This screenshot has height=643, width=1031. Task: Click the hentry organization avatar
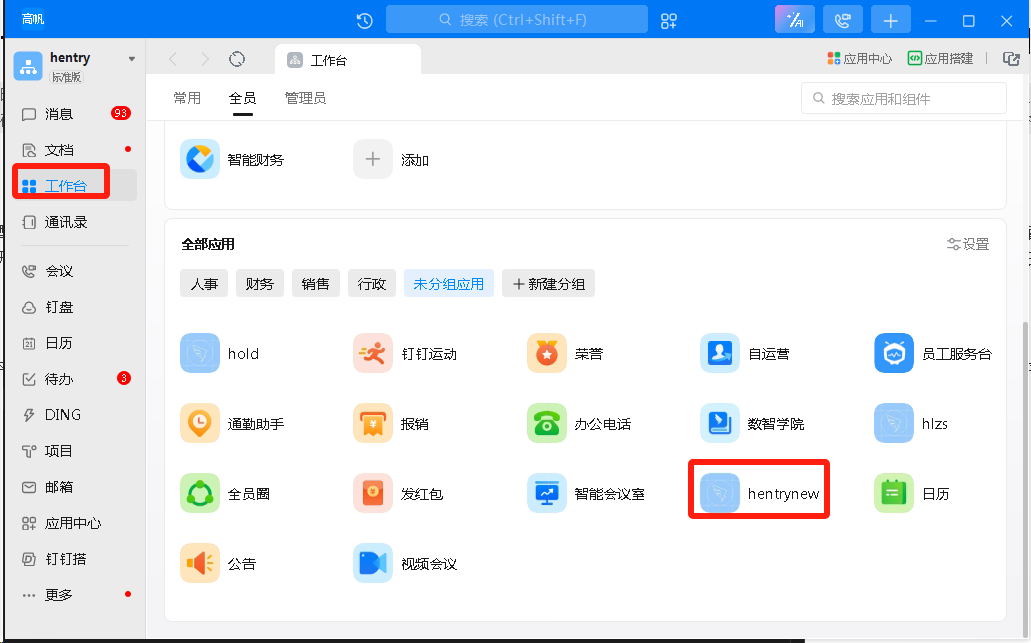click(x=28, y=66)
